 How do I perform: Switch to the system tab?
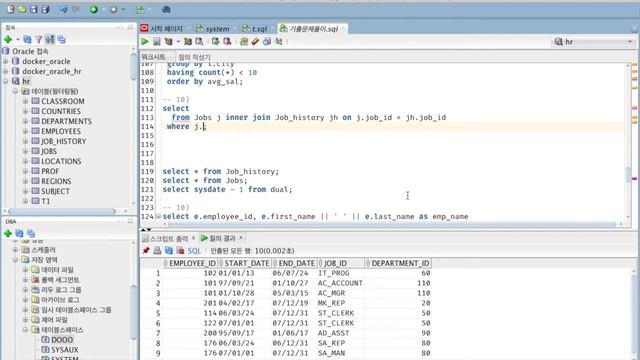coord(213,28)
